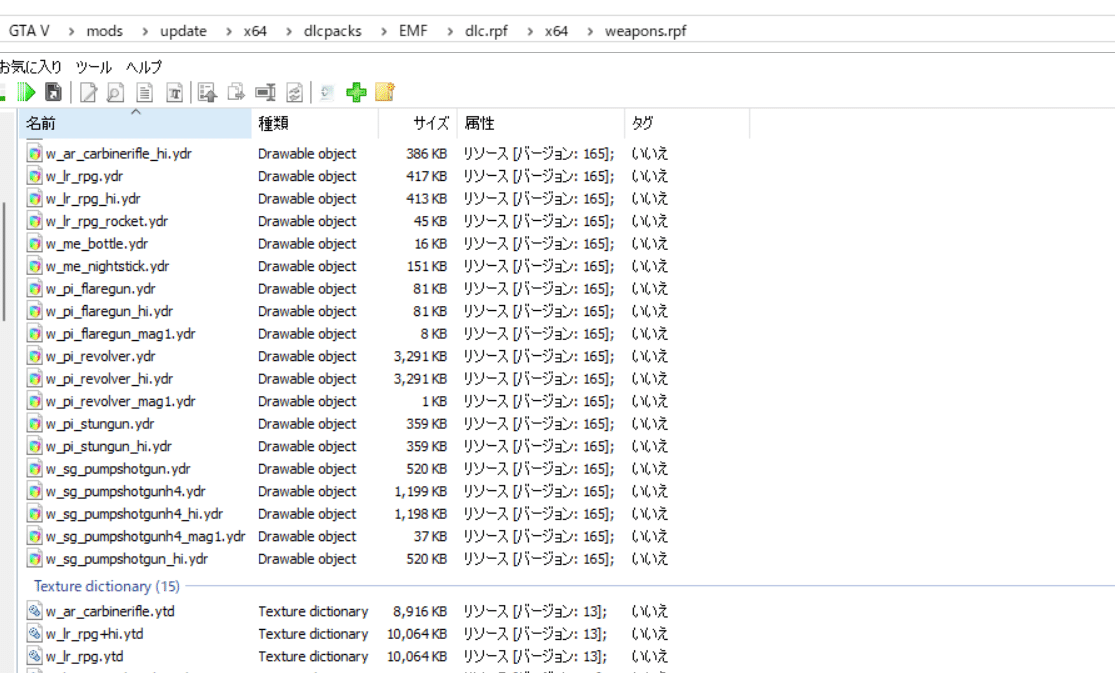Click the green plus add icon
The image size is (1115, 673).
coord(356,92)
